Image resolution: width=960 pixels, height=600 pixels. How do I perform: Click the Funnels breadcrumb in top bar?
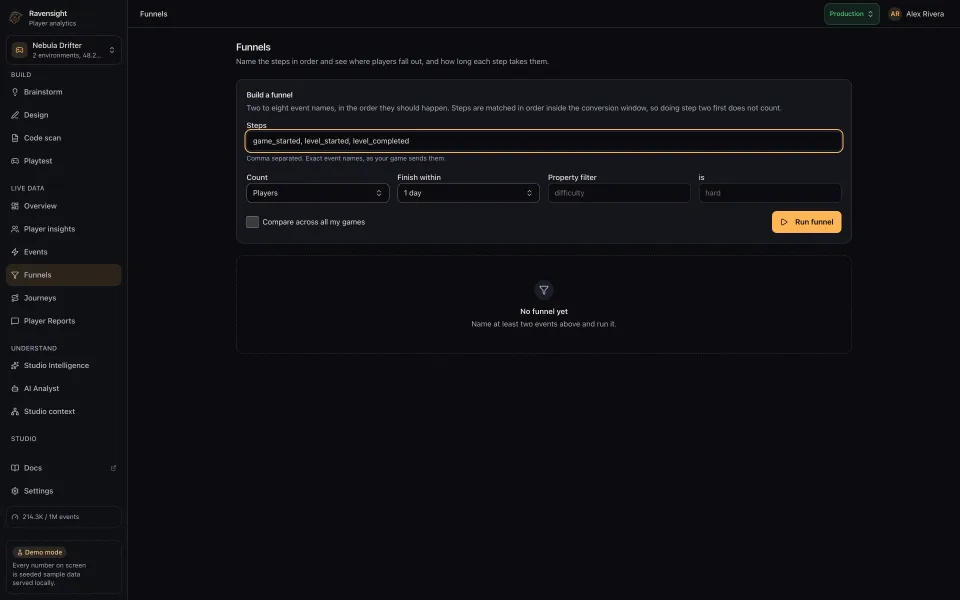(154, 13)
